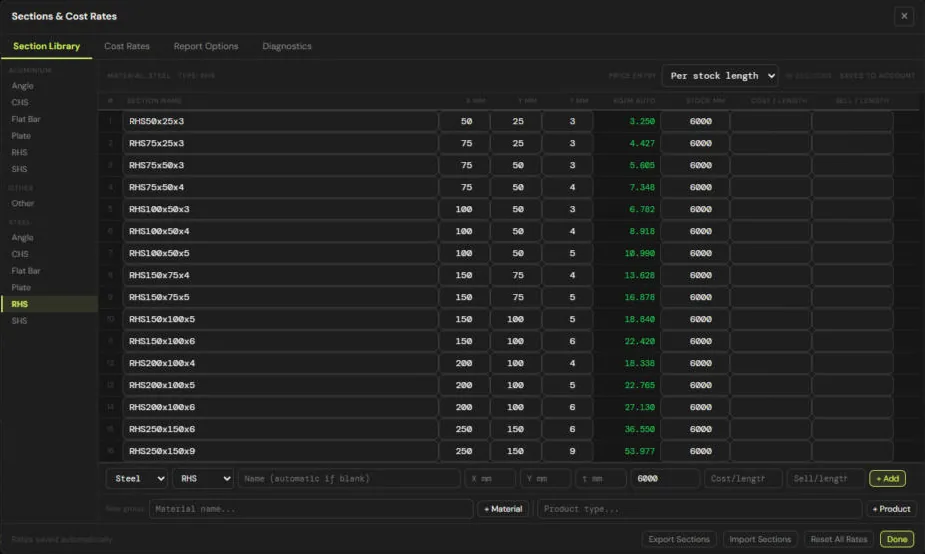
Task: Click the Done button
Action: pos(897,539)
